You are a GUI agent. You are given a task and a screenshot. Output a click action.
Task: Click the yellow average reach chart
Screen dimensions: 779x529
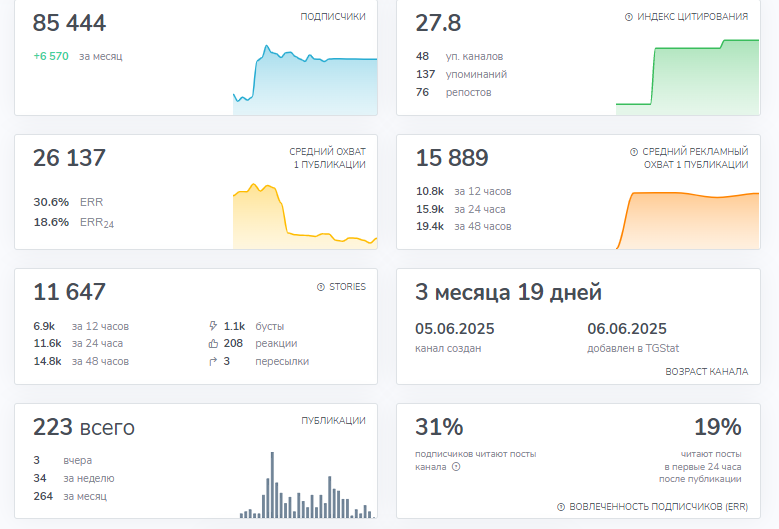[x=305, y=216]
